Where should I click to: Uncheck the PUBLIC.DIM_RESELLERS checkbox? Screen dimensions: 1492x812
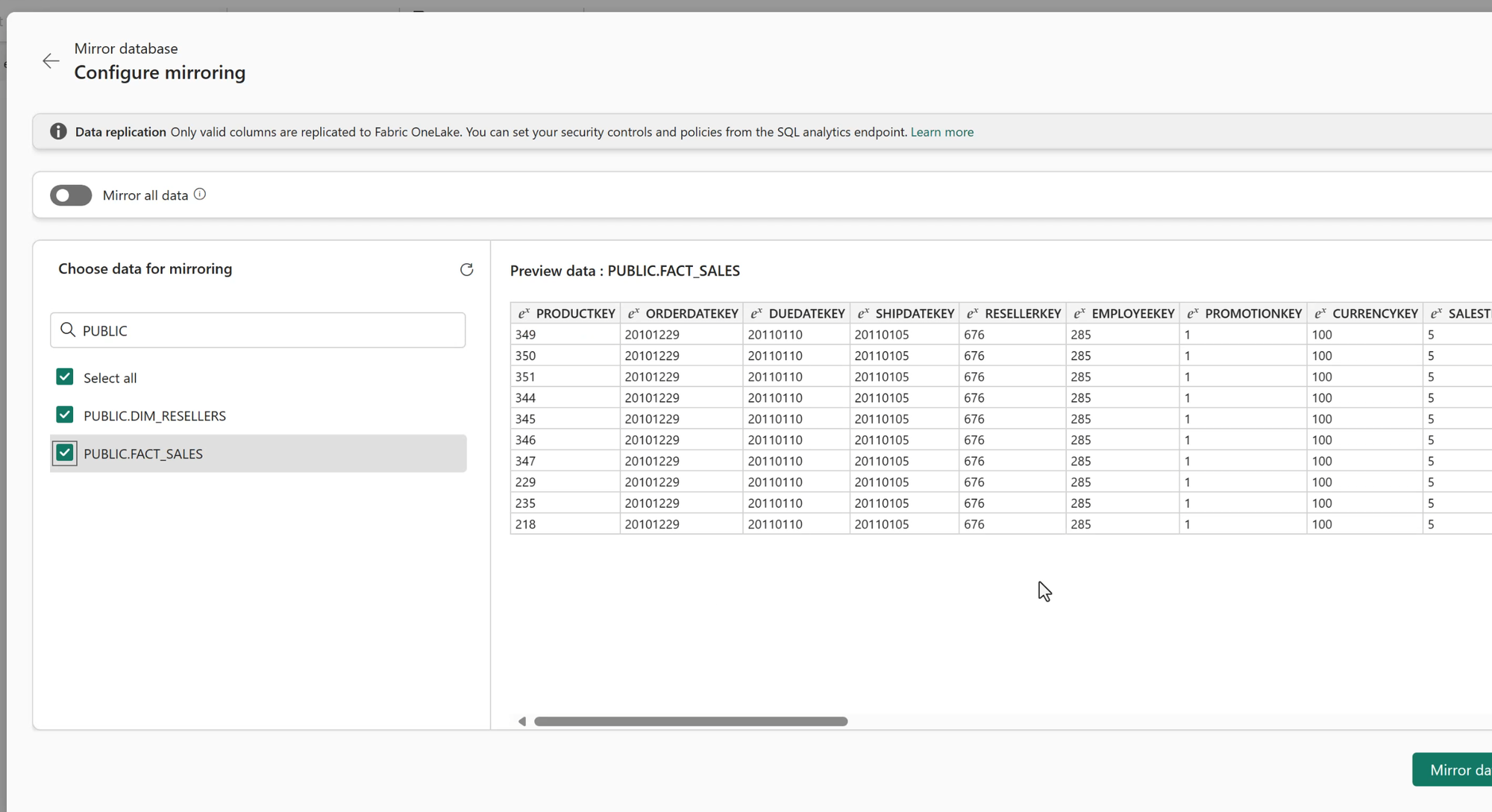pos(65,415)
